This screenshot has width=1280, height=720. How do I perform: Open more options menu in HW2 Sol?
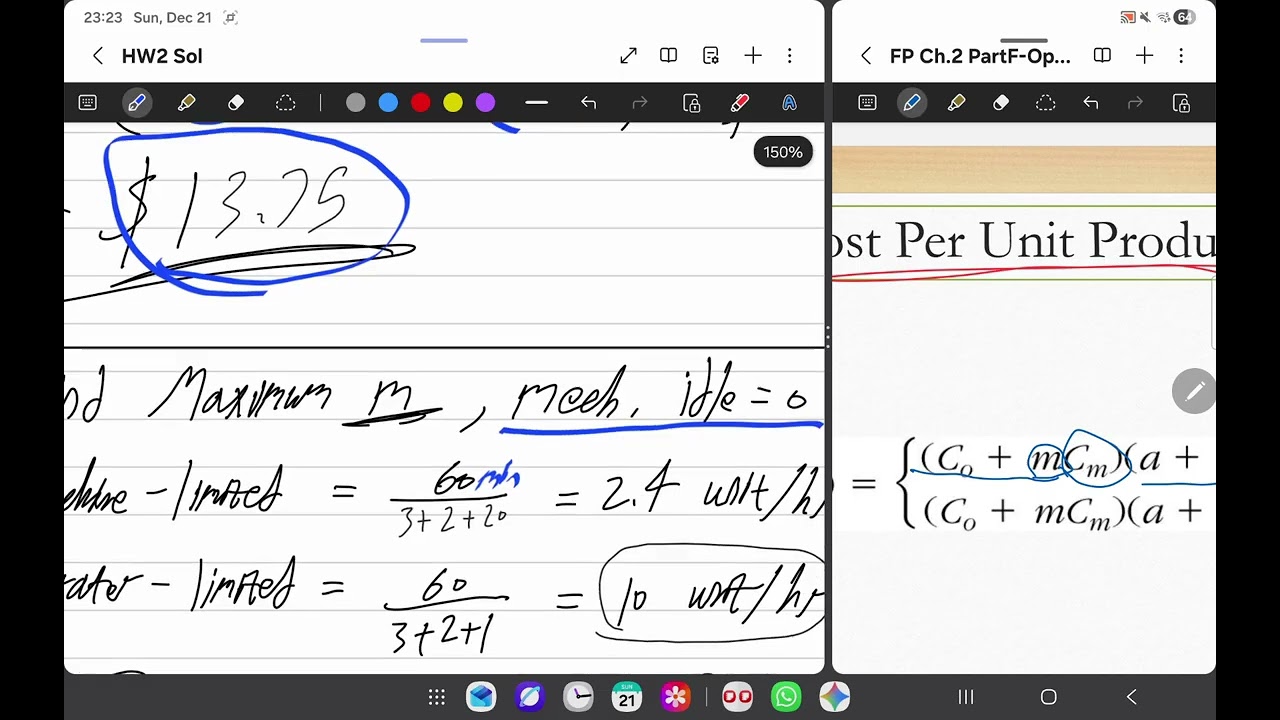[x=790, y=56]
